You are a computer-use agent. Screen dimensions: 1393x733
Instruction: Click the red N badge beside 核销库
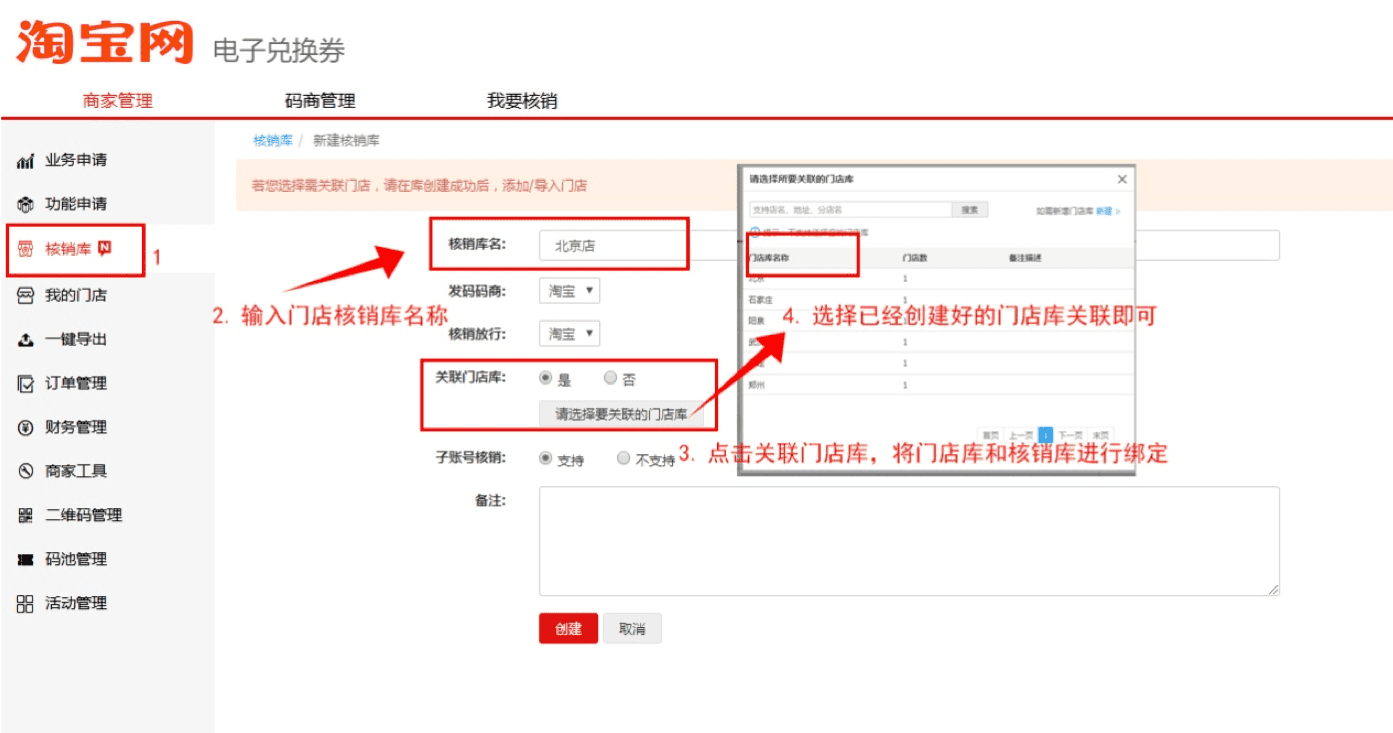(105, 249)
